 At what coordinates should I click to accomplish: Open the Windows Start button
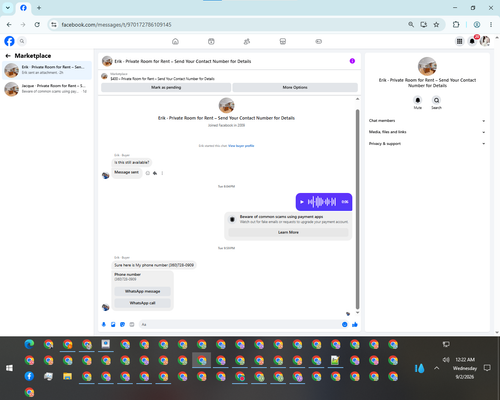9,368
